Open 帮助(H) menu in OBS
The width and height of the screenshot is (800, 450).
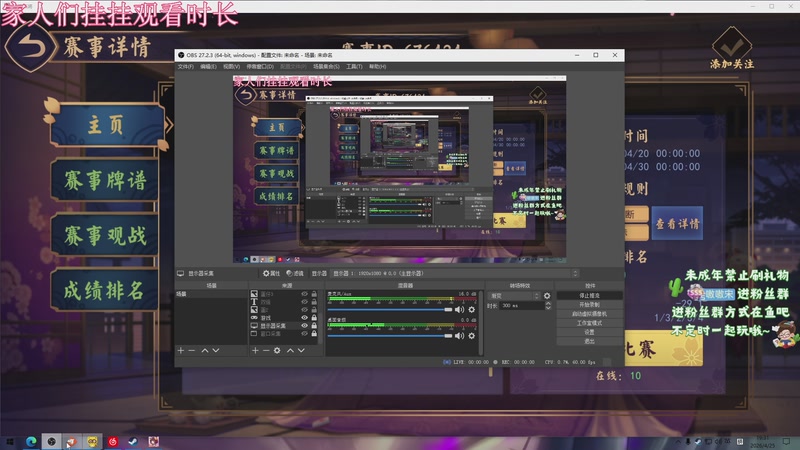[x=378, y=67]
